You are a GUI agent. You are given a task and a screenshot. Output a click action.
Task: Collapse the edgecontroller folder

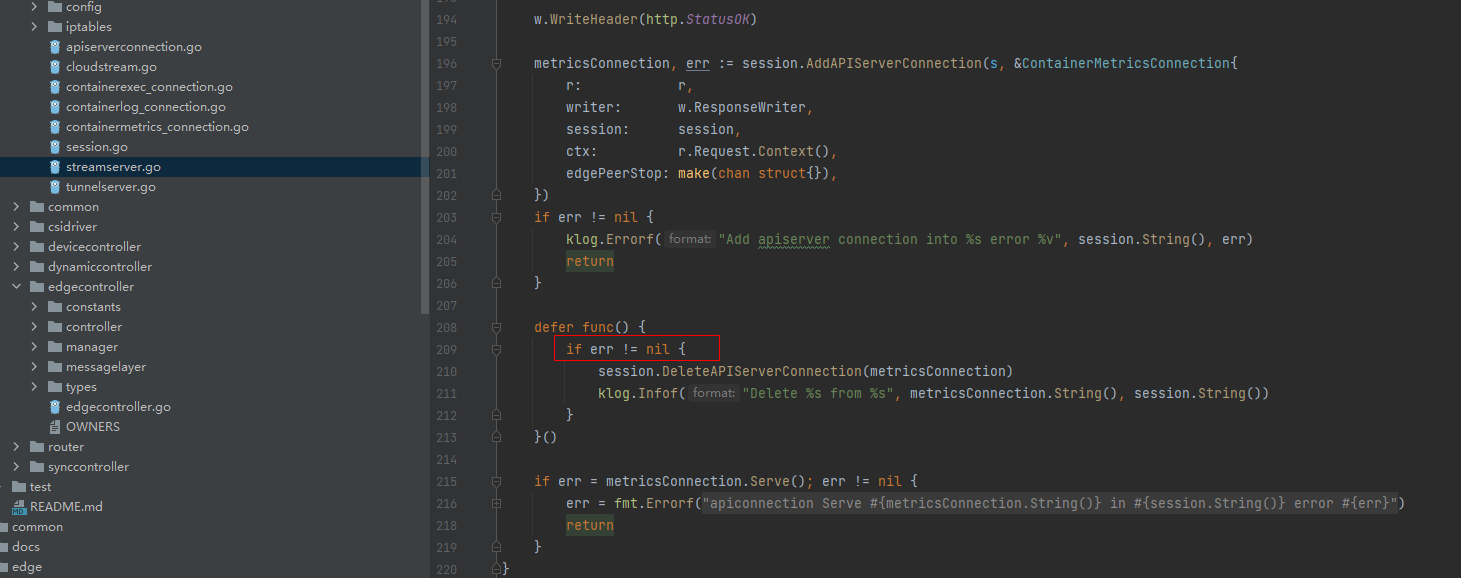coord(14,286)
